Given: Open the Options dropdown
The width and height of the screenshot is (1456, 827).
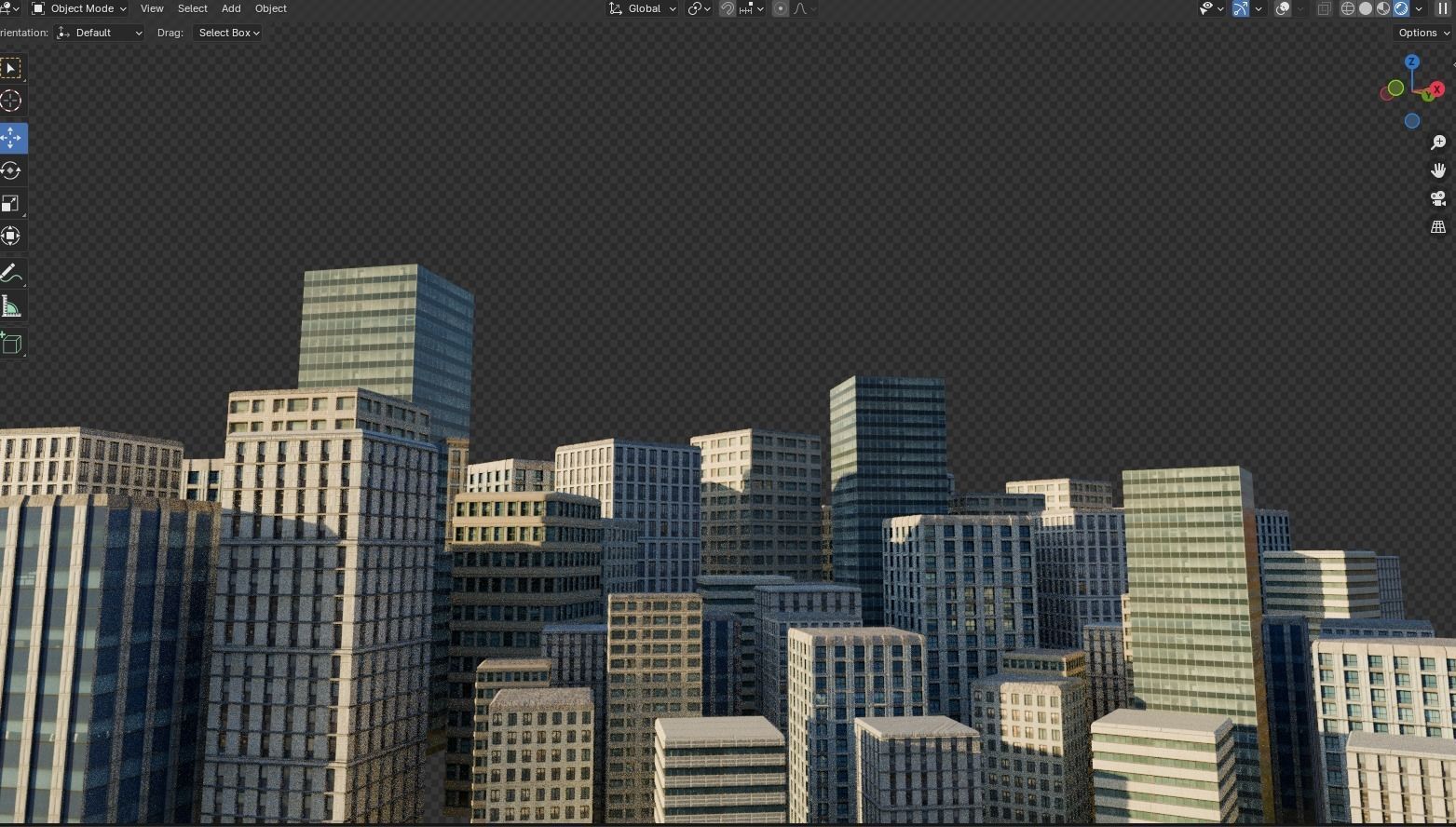Looking at the screenshot, I should [1424, 33].
